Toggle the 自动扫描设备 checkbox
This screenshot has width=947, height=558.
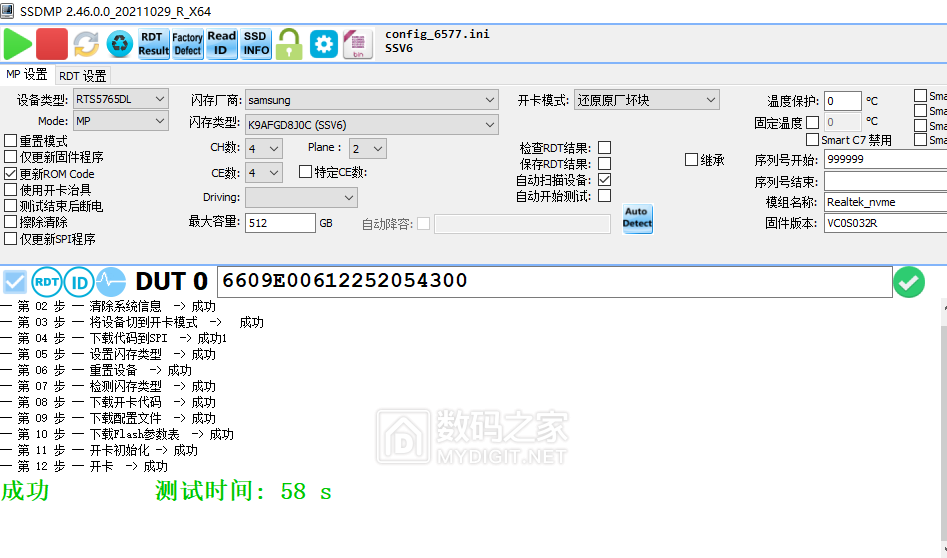(604, 180)
